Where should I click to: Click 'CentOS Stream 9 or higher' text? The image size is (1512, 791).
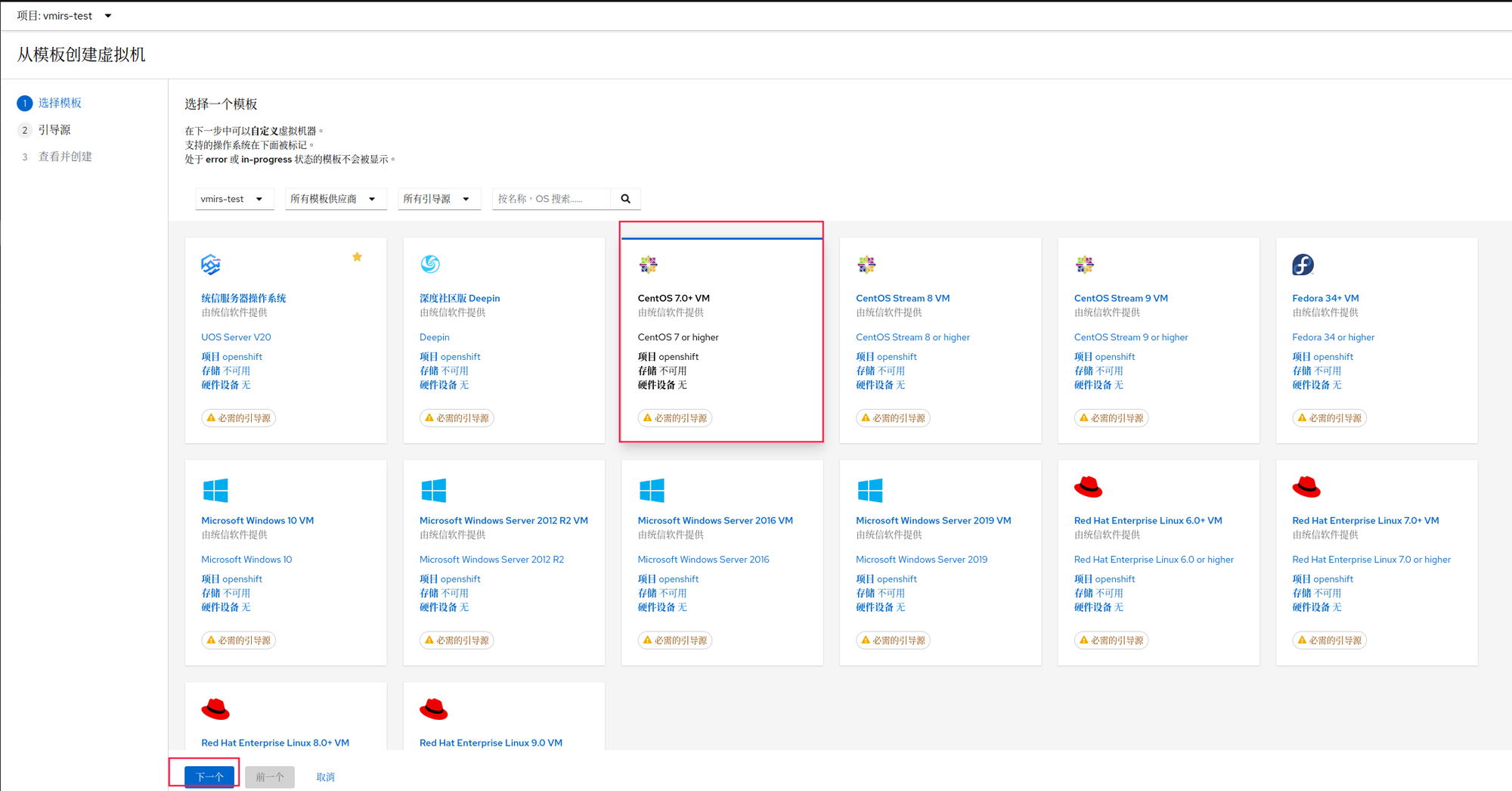tap(1131, 337)
